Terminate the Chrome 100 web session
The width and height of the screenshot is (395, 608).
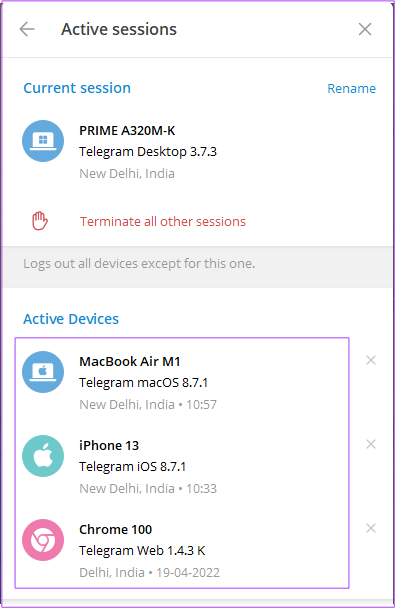(371, 528)
